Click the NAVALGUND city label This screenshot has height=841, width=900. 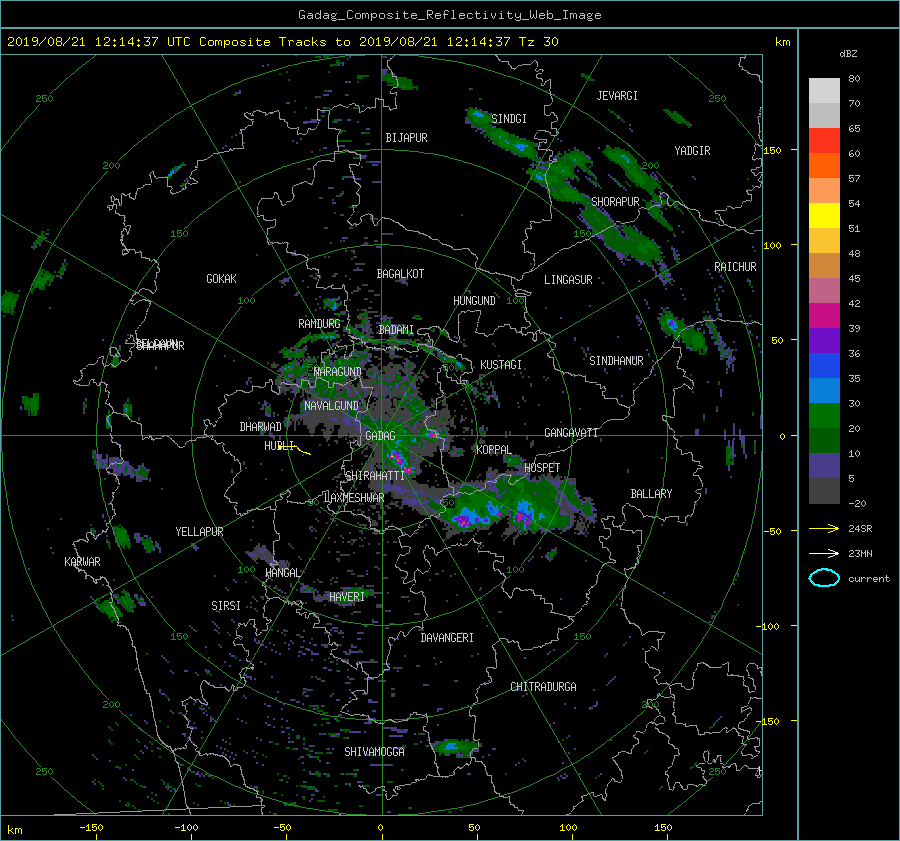(x=331, y=406)
